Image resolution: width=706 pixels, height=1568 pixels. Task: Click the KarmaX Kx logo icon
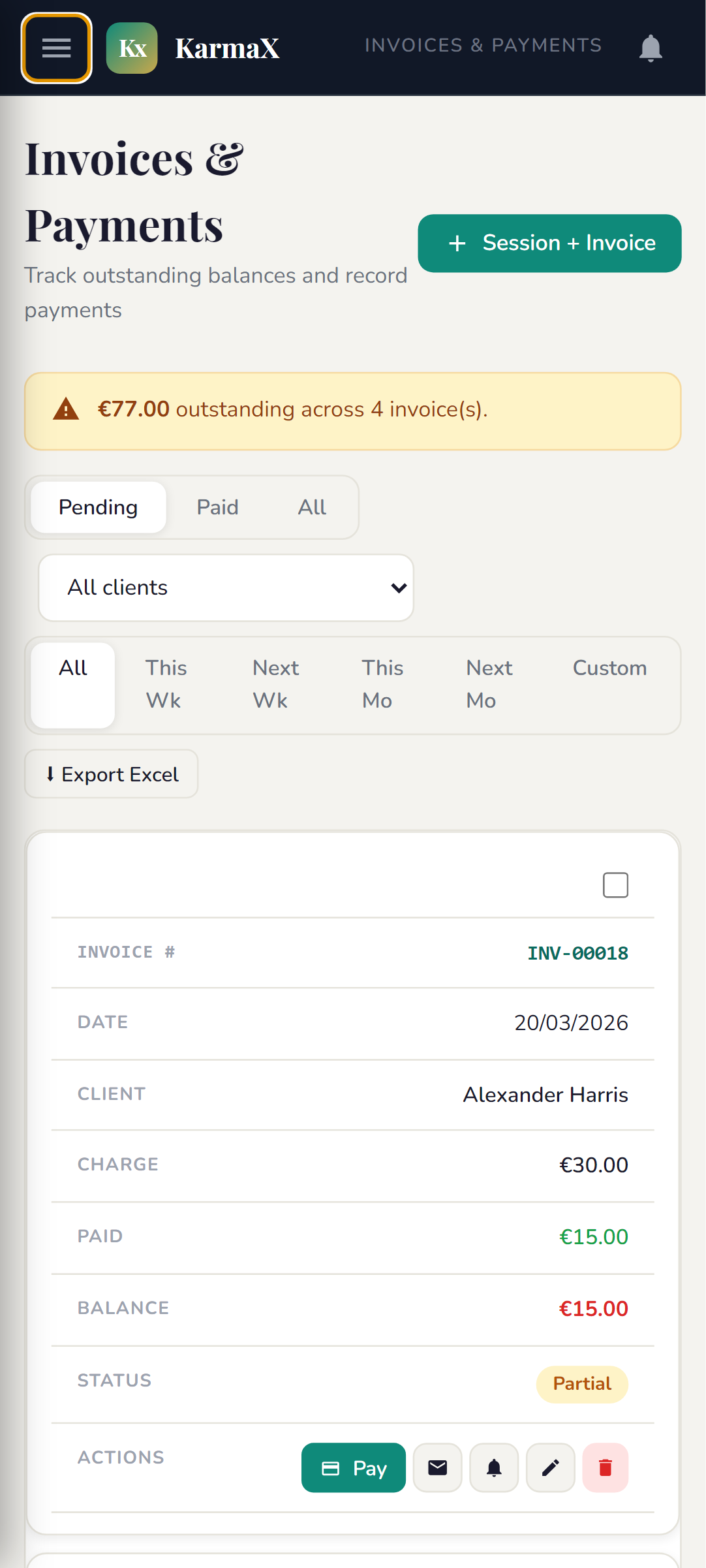(x=132, y=48)
